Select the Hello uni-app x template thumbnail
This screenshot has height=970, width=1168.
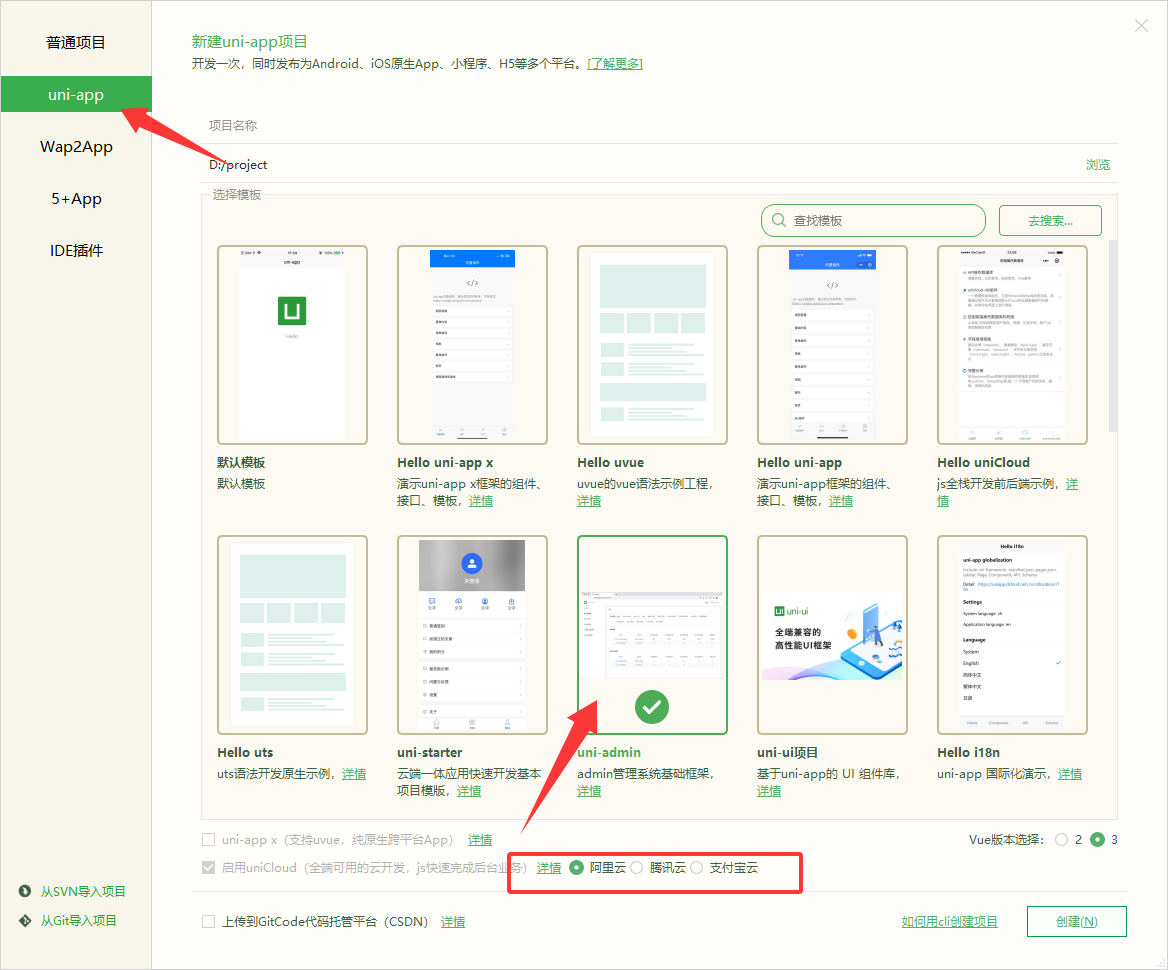tap(472, 345)
